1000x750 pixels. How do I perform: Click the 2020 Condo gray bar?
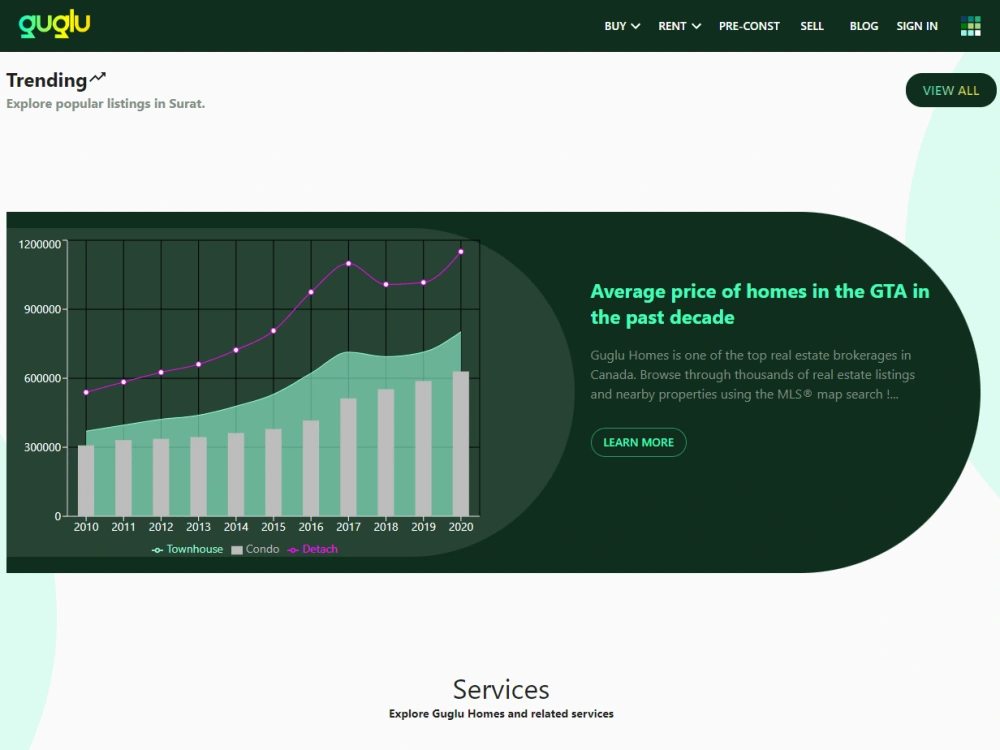tap(460, 443)
